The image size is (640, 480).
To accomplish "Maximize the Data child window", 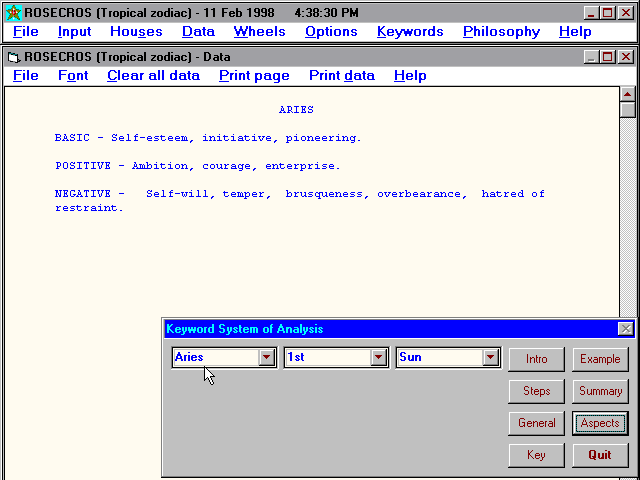I will tap(608, 57).
